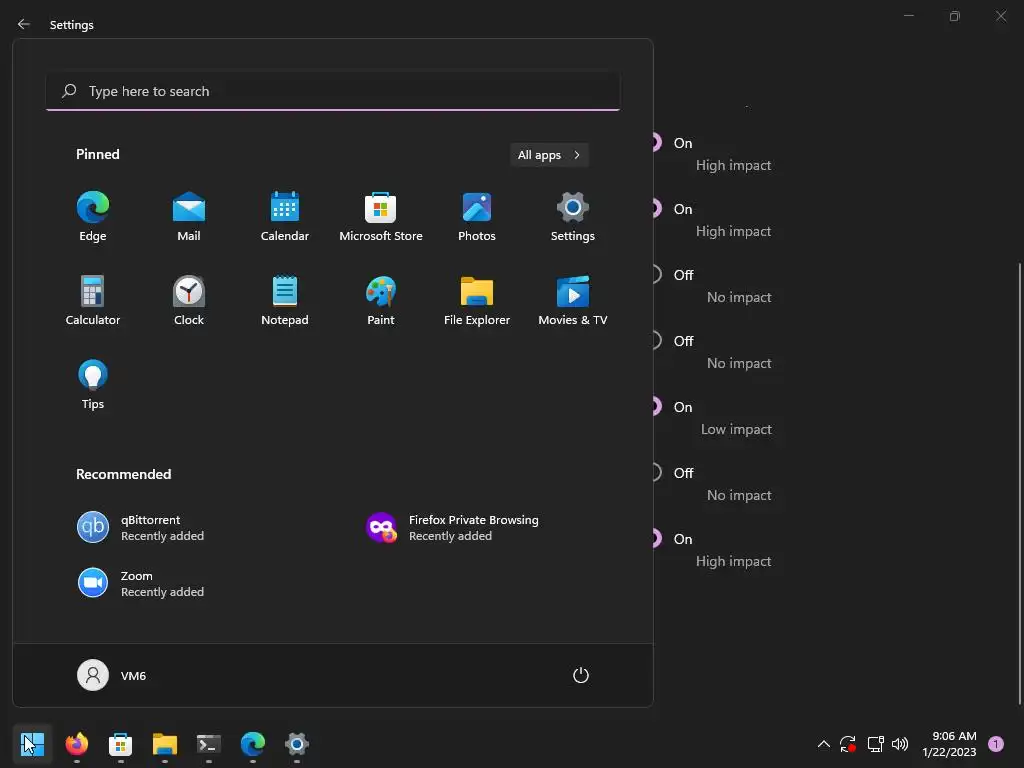Click the power button in Start menu
The image size is (1024, 768).
point(581,675)
